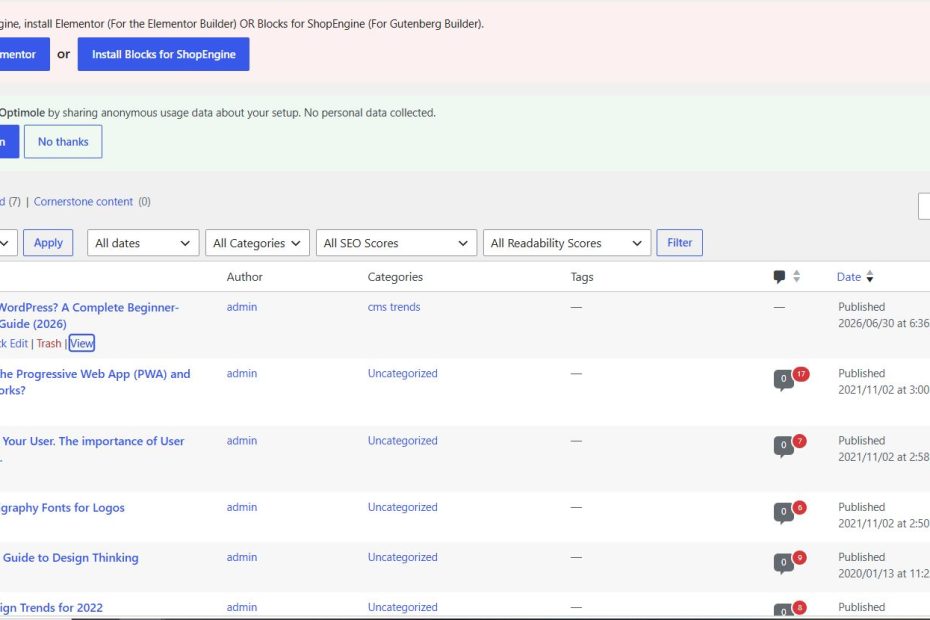
Task: Click Uncategorized in PWA post row
Action: [402, 373]
